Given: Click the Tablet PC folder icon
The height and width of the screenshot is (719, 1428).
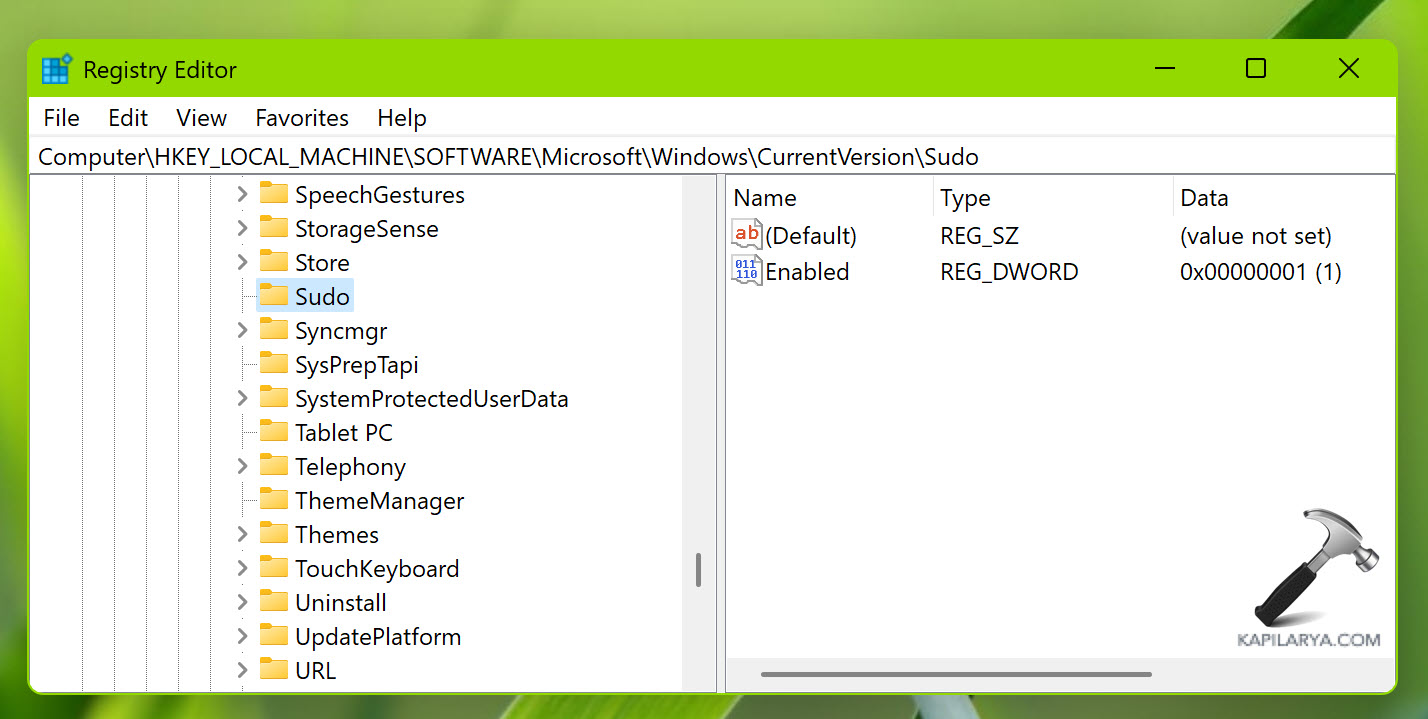Looking at the screenshot, I should point(273,433).
